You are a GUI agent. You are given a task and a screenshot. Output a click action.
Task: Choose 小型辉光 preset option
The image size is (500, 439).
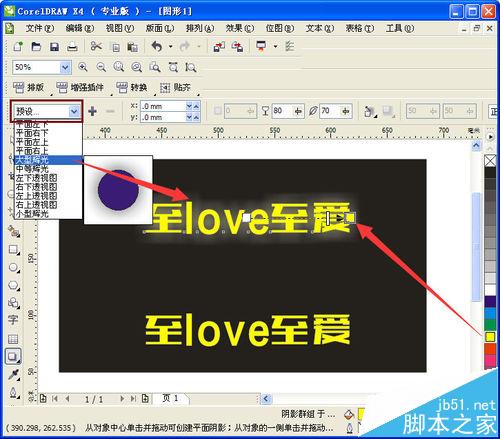(48, 214)
